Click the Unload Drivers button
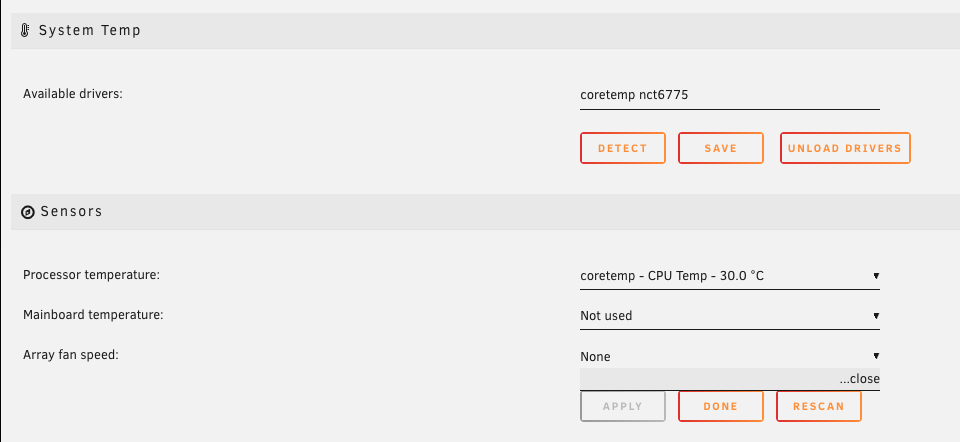The image size is (960, 442). (845, 148)
